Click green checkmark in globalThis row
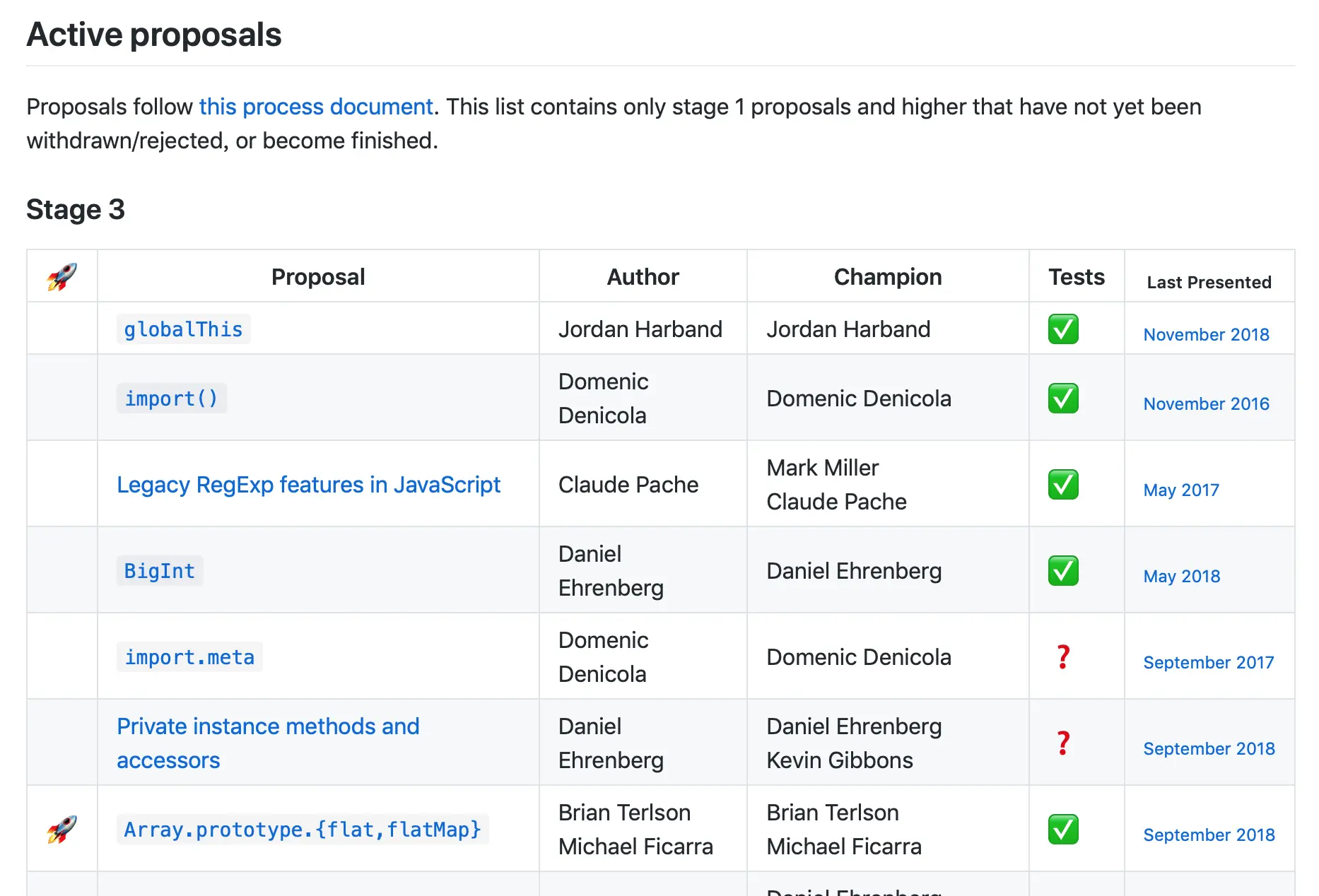 coord(1063,329)
